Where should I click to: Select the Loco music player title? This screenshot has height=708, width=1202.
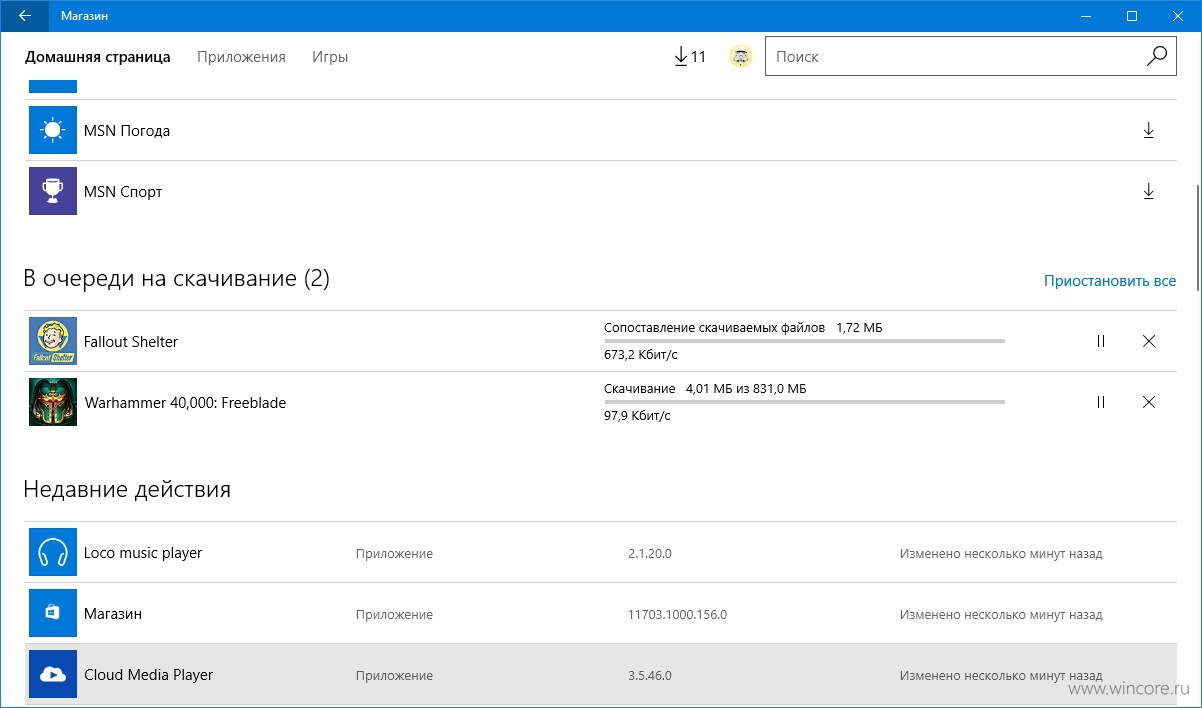pos(143,553)
